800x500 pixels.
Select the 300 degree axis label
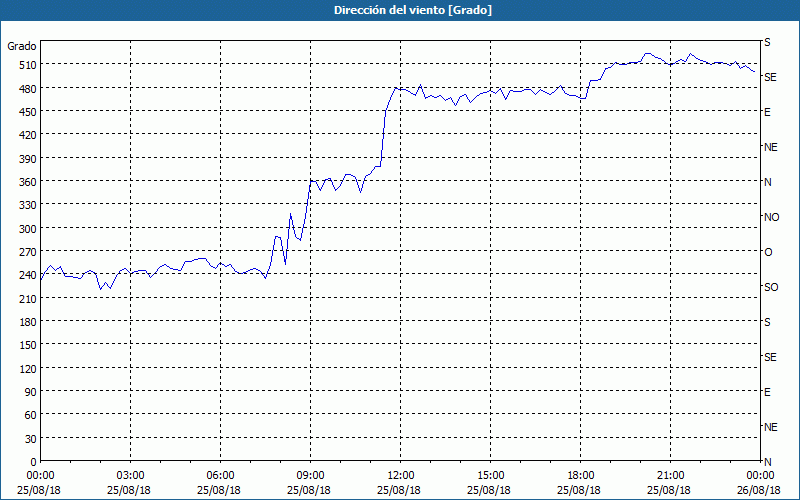click(29, 229)
